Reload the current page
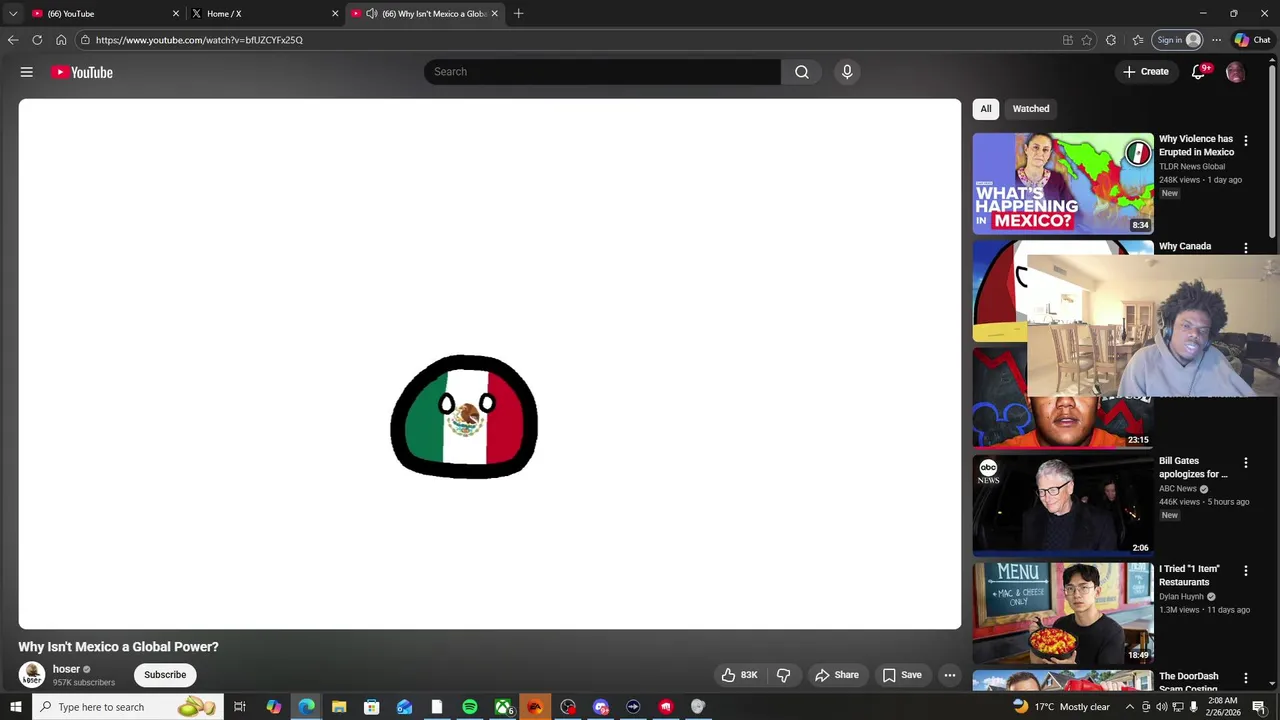 [37, 40]
